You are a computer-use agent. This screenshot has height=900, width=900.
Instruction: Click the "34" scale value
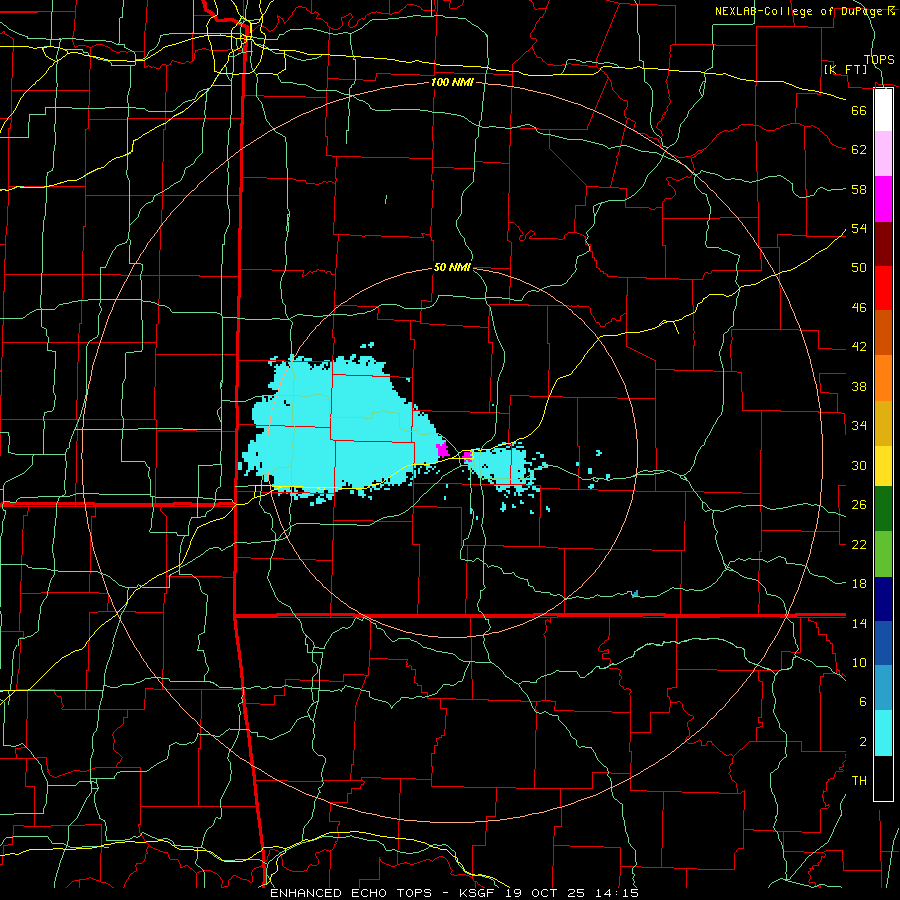tap(859, 425)
